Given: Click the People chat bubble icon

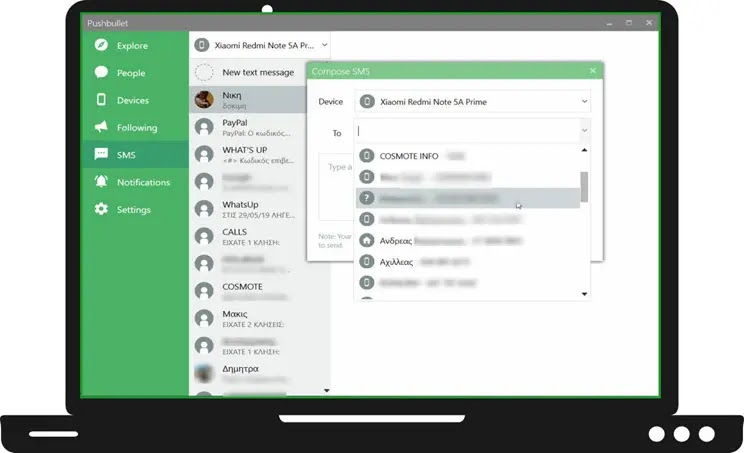Looking at the screenshot, I should (x=101, y=72).
